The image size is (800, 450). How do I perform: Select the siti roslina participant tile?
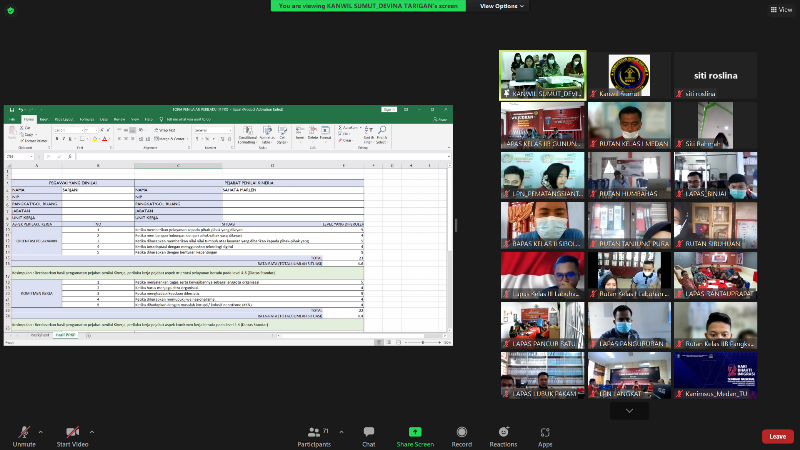coord(714,75)
